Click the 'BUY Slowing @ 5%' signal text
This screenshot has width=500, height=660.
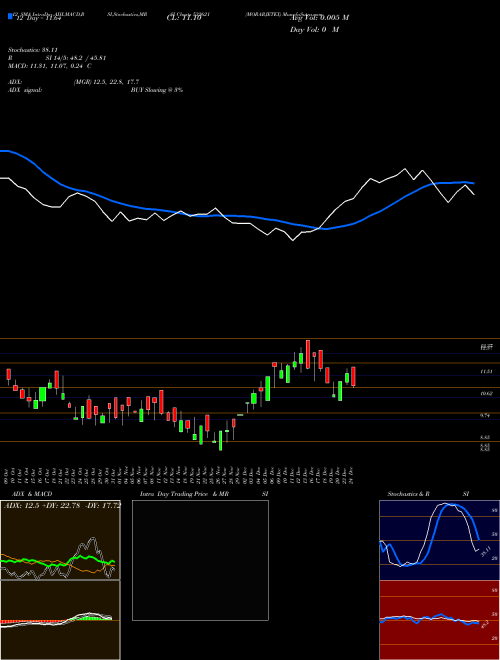coord(157,90)
